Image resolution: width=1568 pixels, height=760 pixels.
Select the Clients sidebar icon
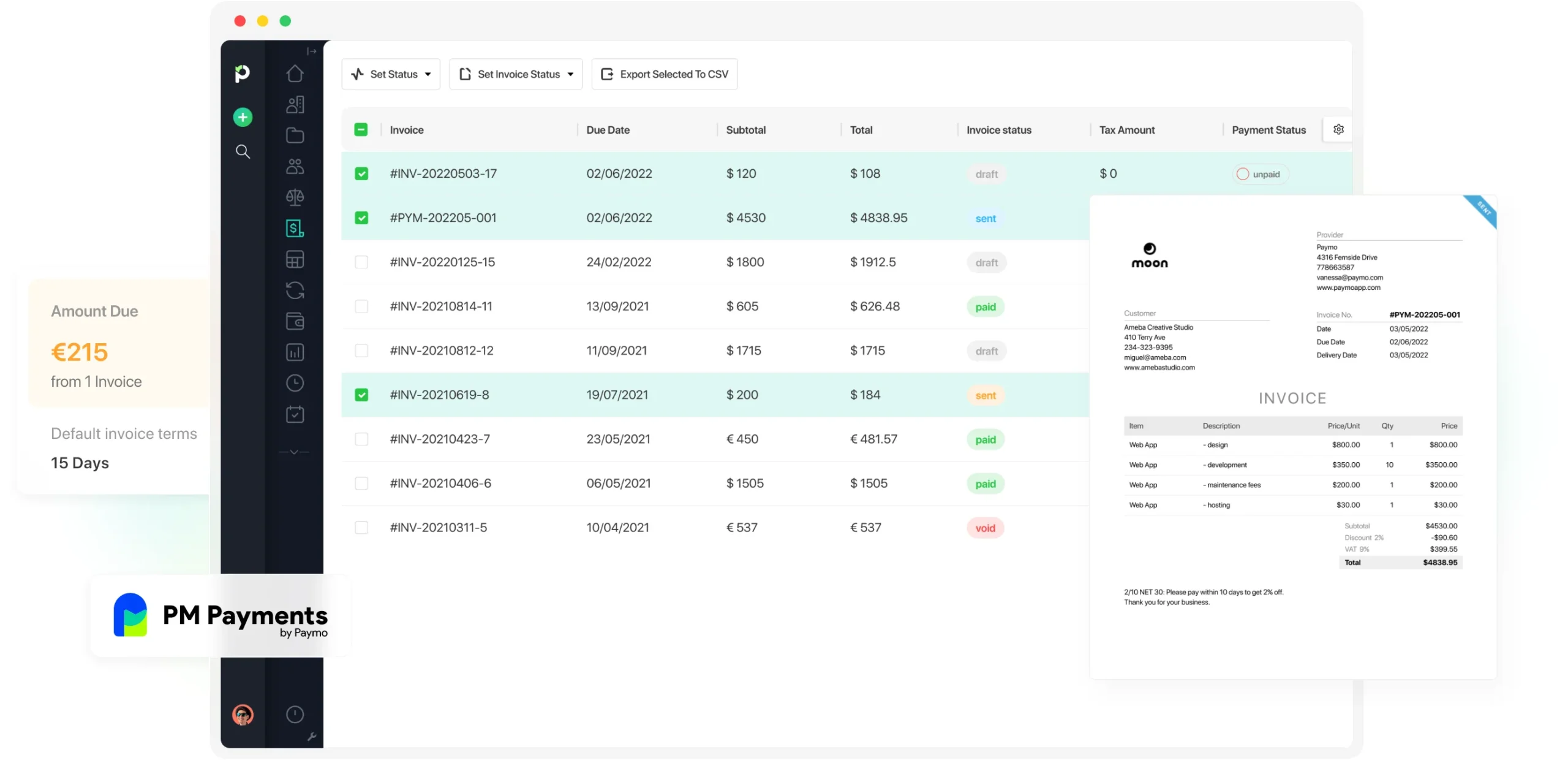[x=296, y=104]
